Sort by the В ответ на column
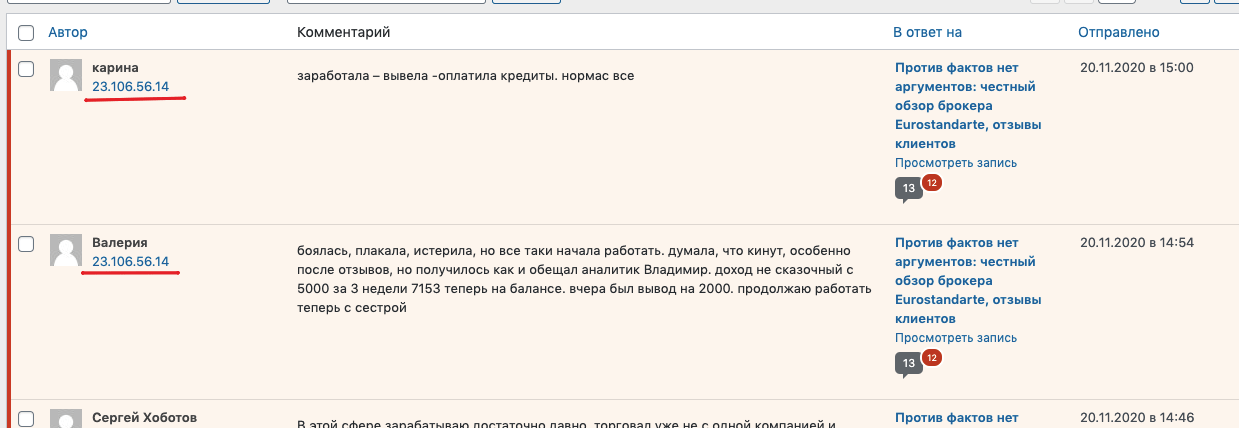The height and width of the screenshot is (428, 1239). 927,32
